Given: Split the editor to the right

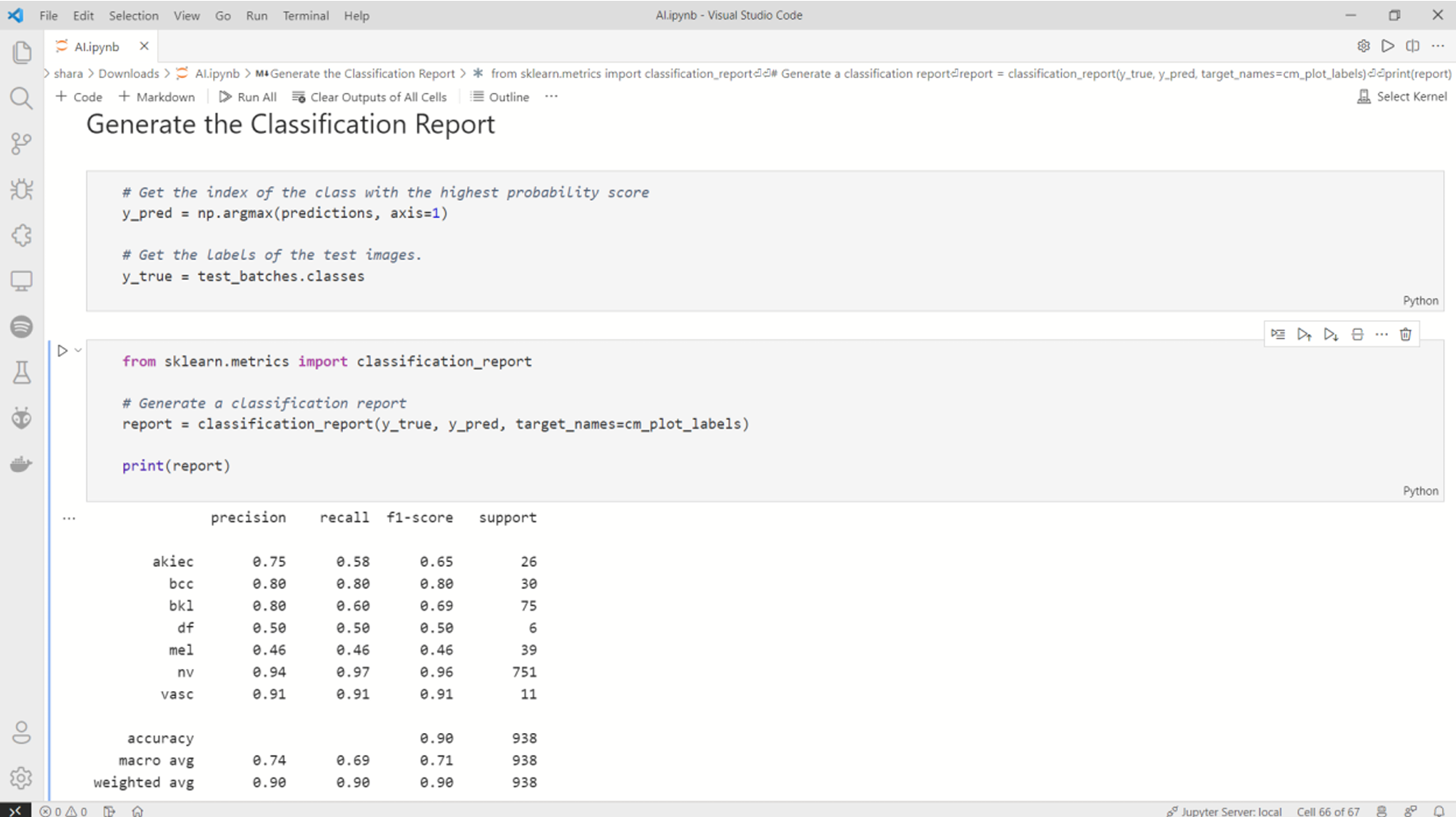Looking at the screenshot, I should tap(1412, 46).
